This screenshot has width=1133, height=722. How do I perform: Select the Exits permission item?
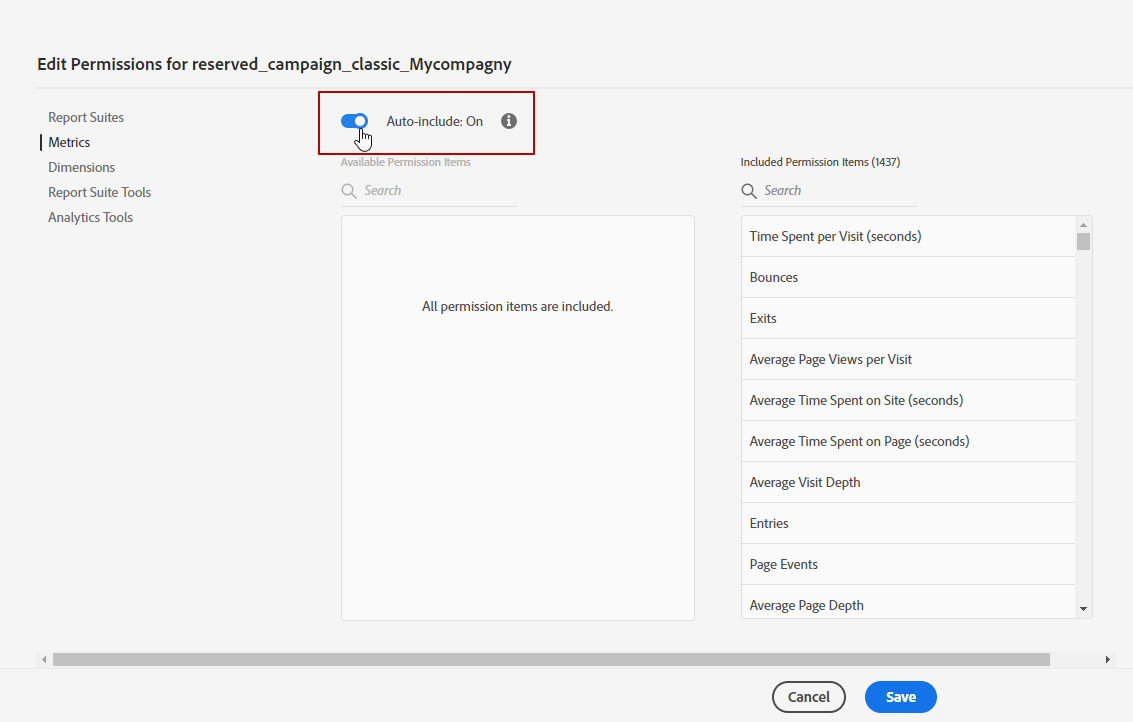tap(908, 319)
